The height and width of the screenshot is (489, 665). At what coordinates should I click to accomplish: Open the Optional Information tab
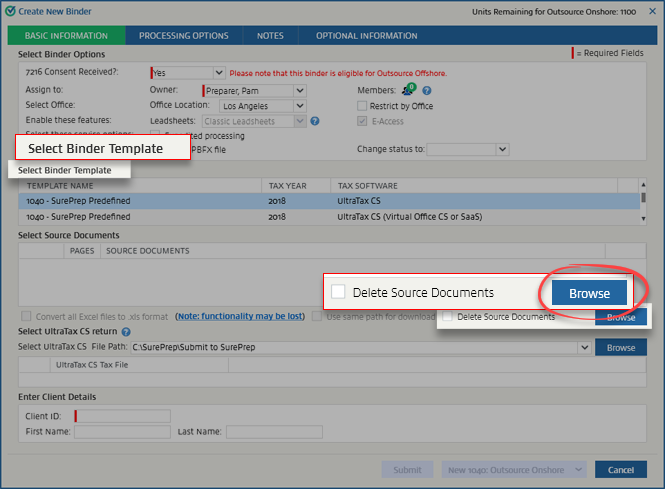pos(366,36)
